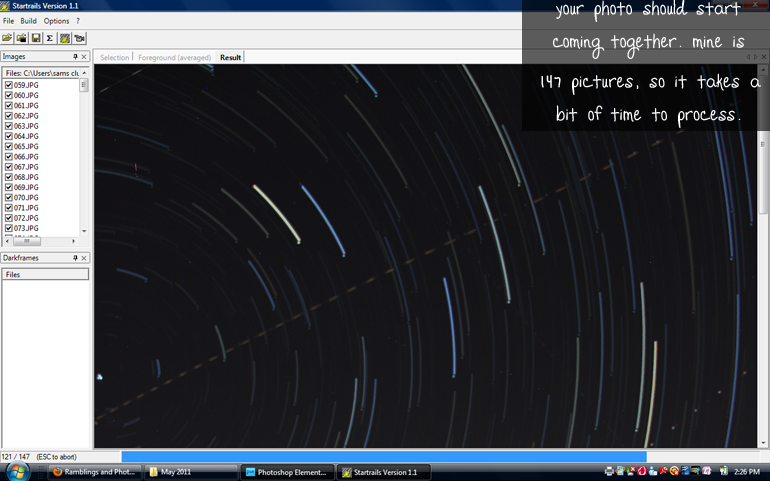Screen dimensions: 770x481
Task: Open the Options menu
Action: [56, 21]
